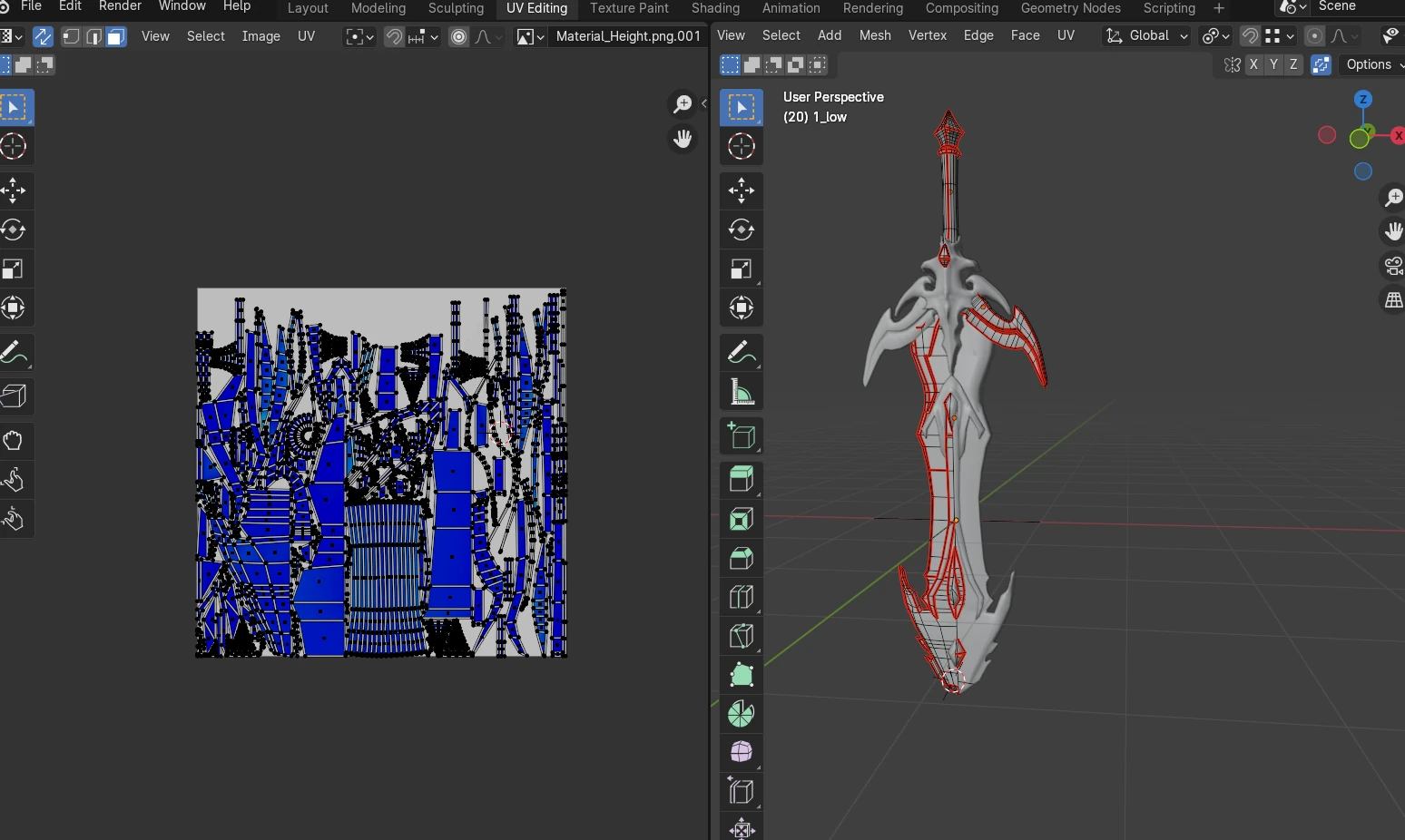Toggle snapping magnet in 3D viewport header

[1250, 36]
